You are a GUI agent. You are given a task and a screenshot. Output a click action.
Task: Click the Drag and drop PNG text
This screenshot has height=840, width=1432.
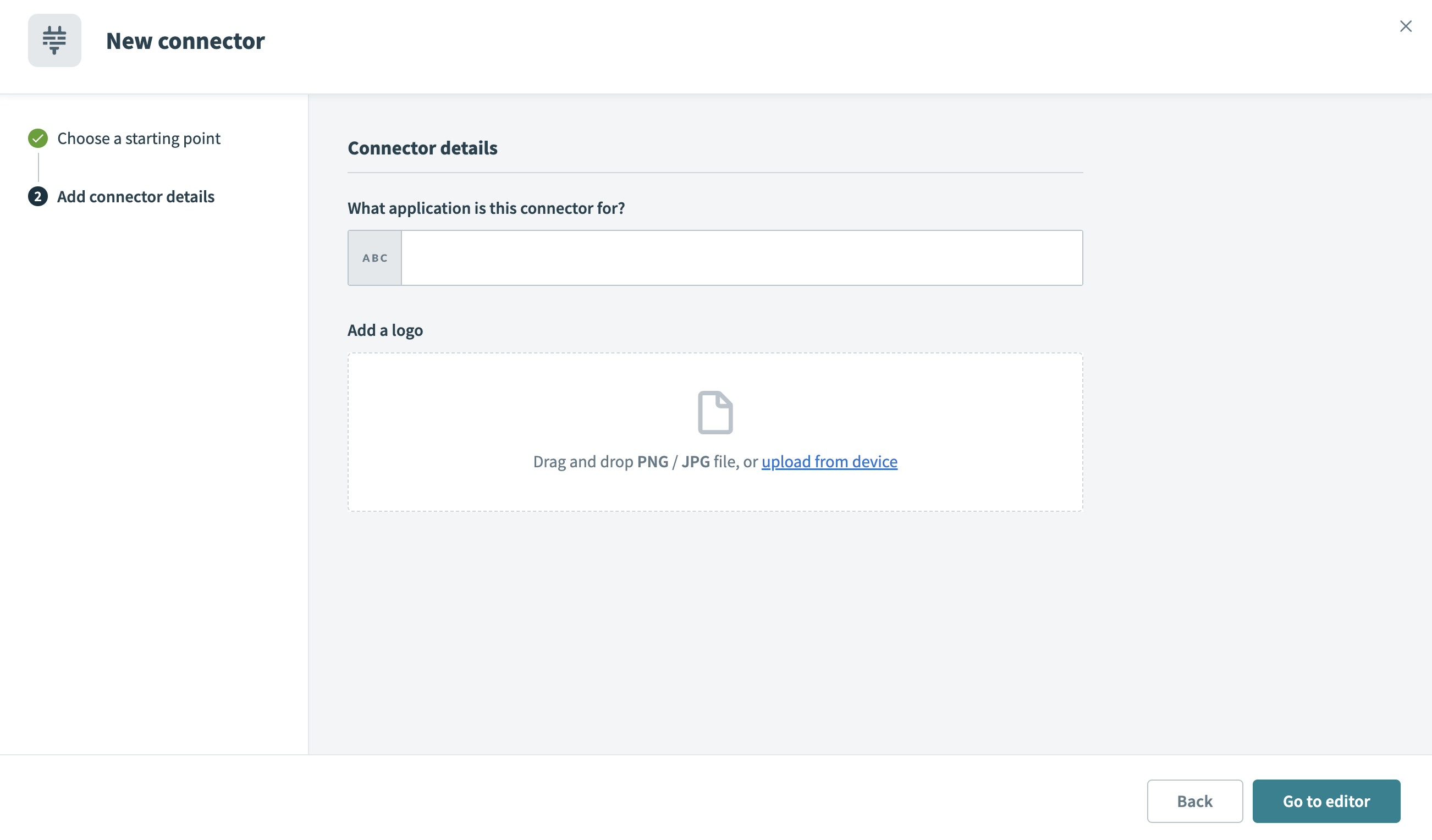pos(600,462)
